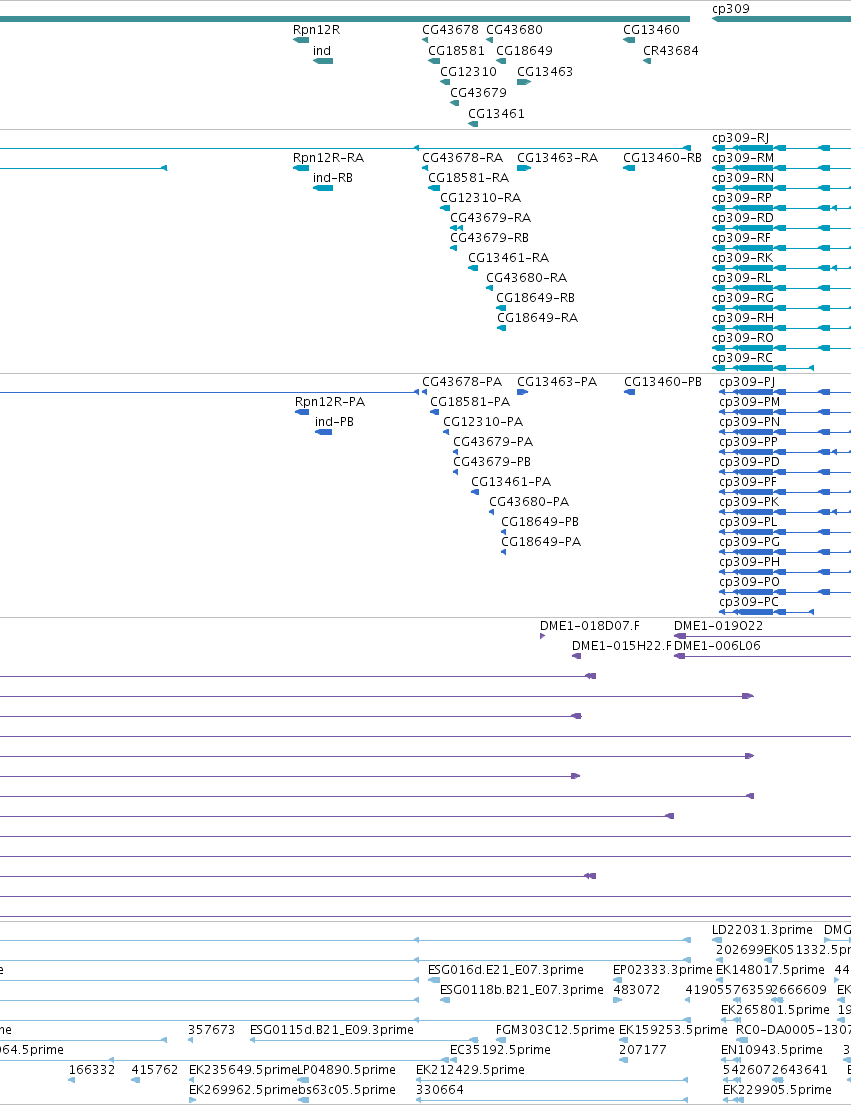Click the CG18581 gene label
Viewport: 851px width, 1105px height.
point(456,51)
